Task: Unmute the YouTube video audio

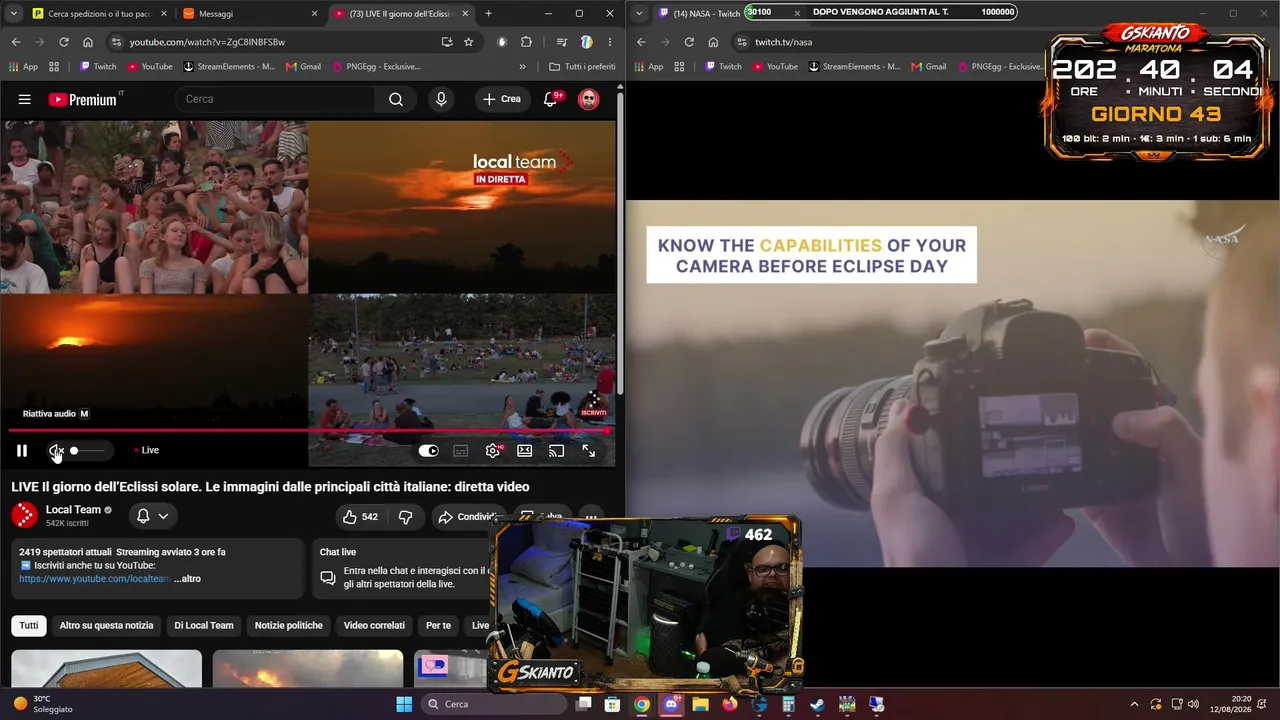Action: (56, 451)
